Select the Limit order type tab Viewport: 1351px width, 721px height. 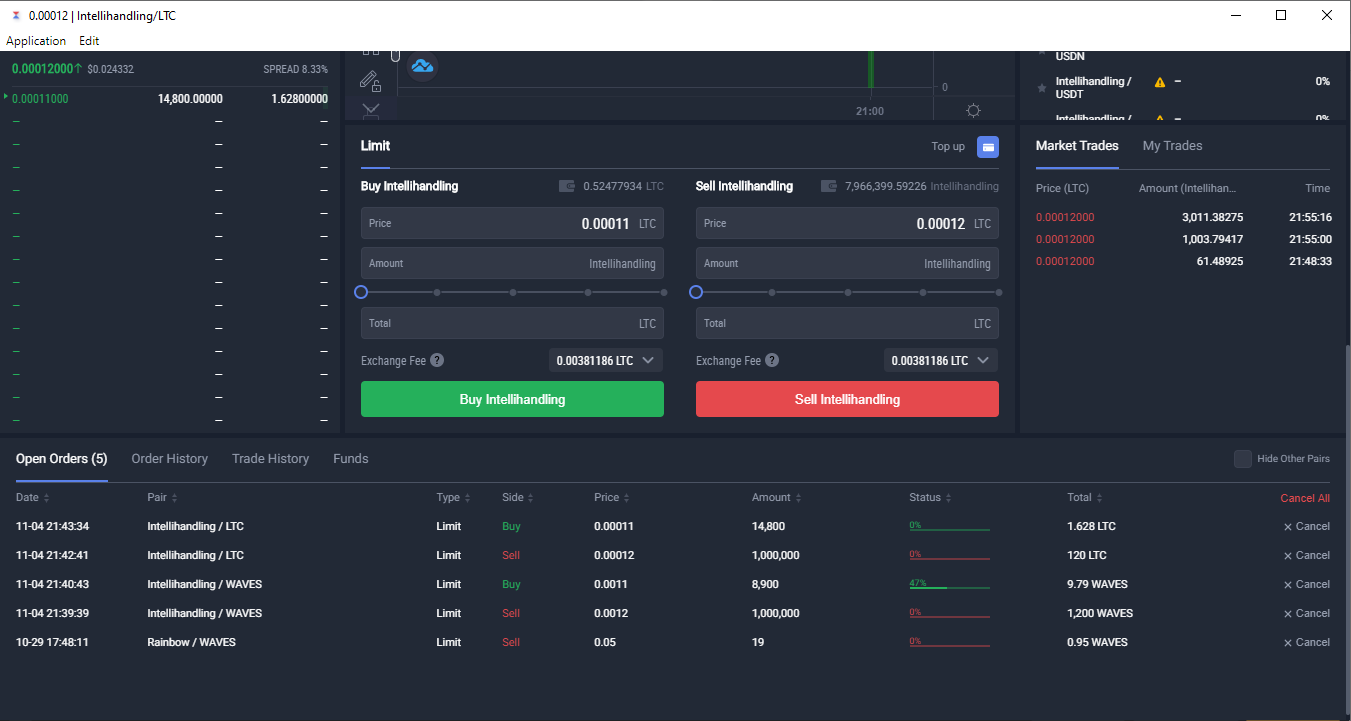tap(375, 146)
